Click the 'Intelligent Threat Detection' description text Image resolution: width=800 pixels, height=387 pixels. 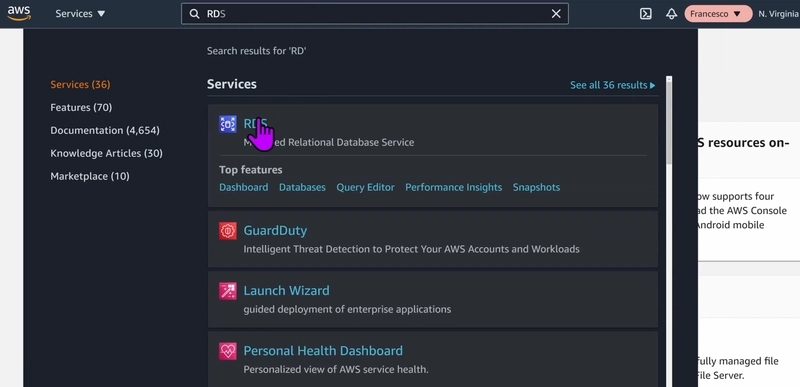pos(411,249)
